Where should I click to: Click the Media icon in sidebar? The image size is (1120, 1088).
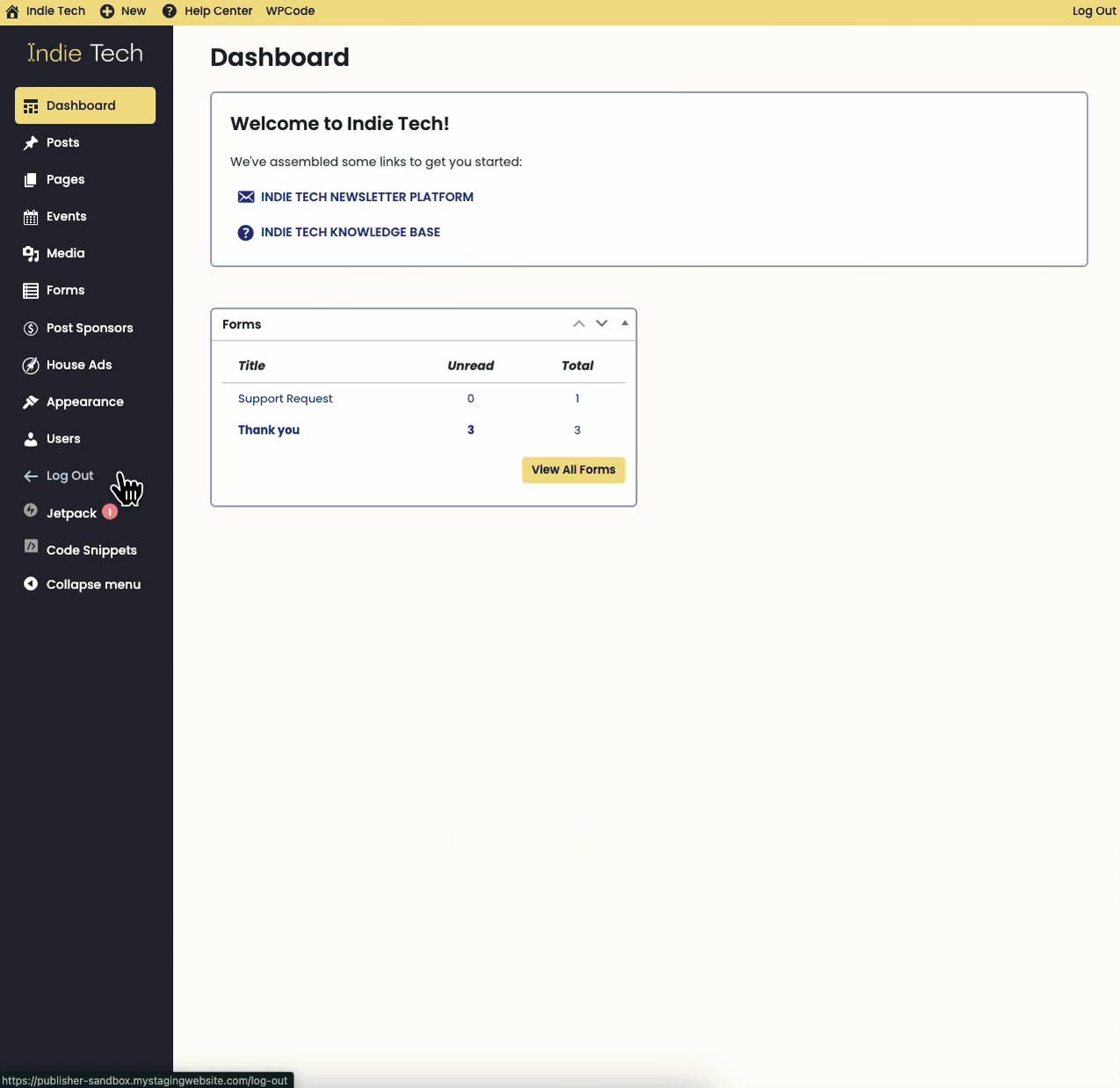tap(31, 254)
